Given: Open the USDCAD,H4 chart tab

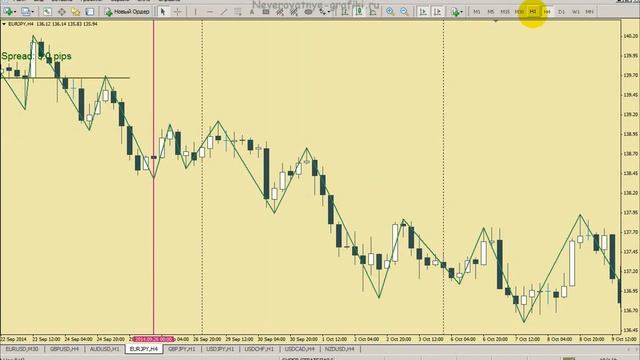Looking at the screenshot, I should point(299,349).
